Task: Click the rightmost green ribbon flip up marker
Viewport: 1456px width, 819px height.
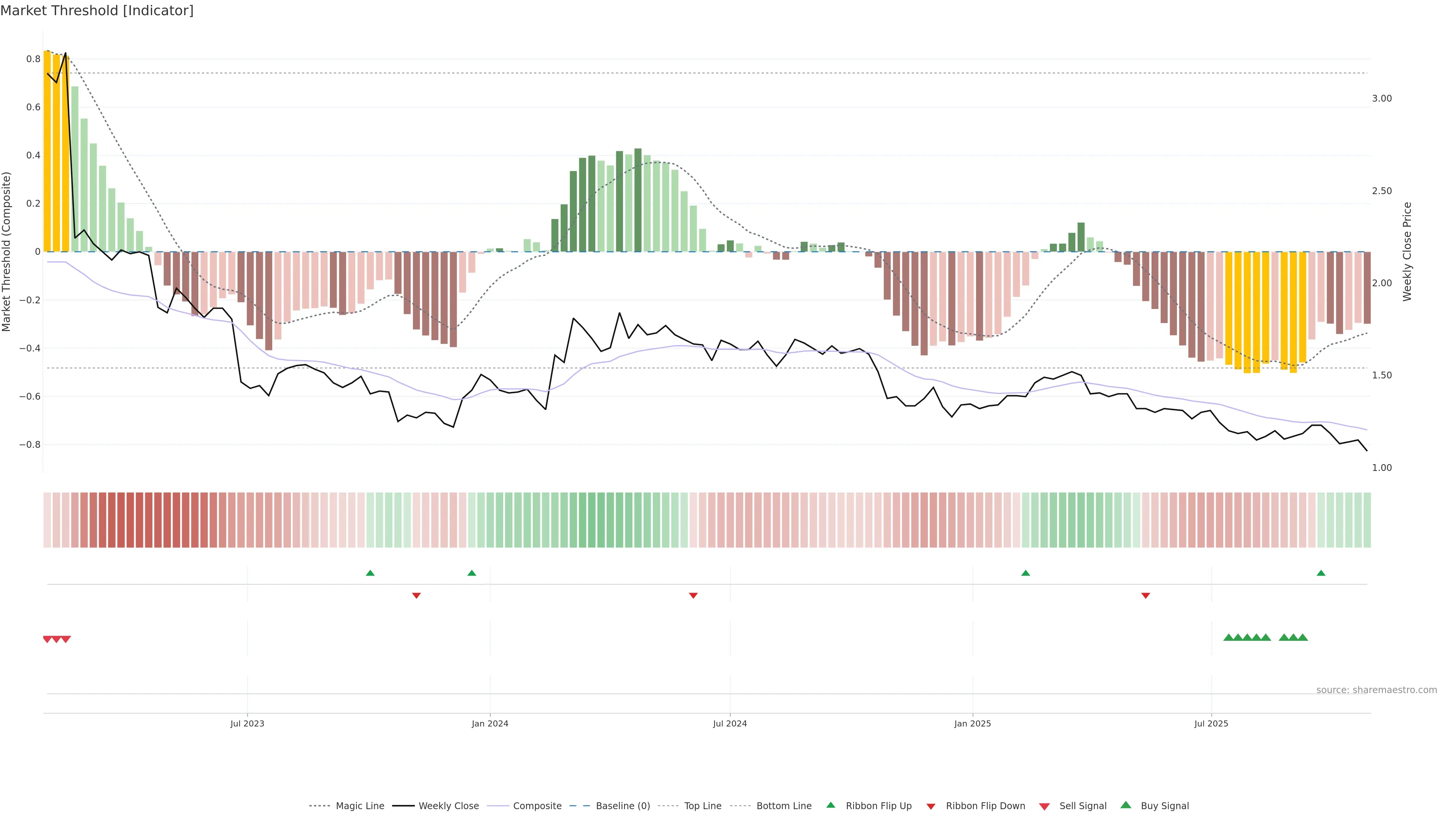Action: pyautogui.click(x=1321, y=573)
